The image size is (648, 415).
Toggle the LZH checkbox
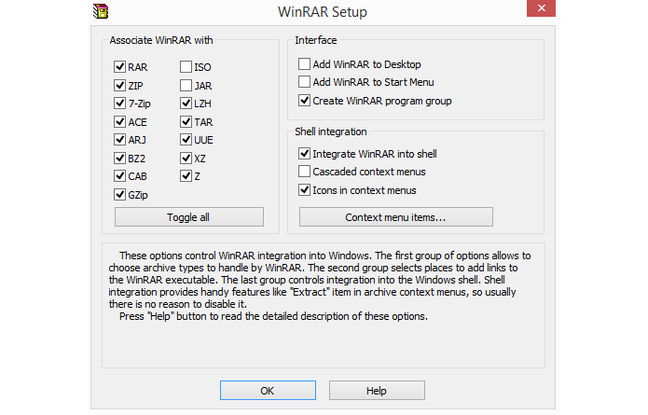click(x=186, y=103)
